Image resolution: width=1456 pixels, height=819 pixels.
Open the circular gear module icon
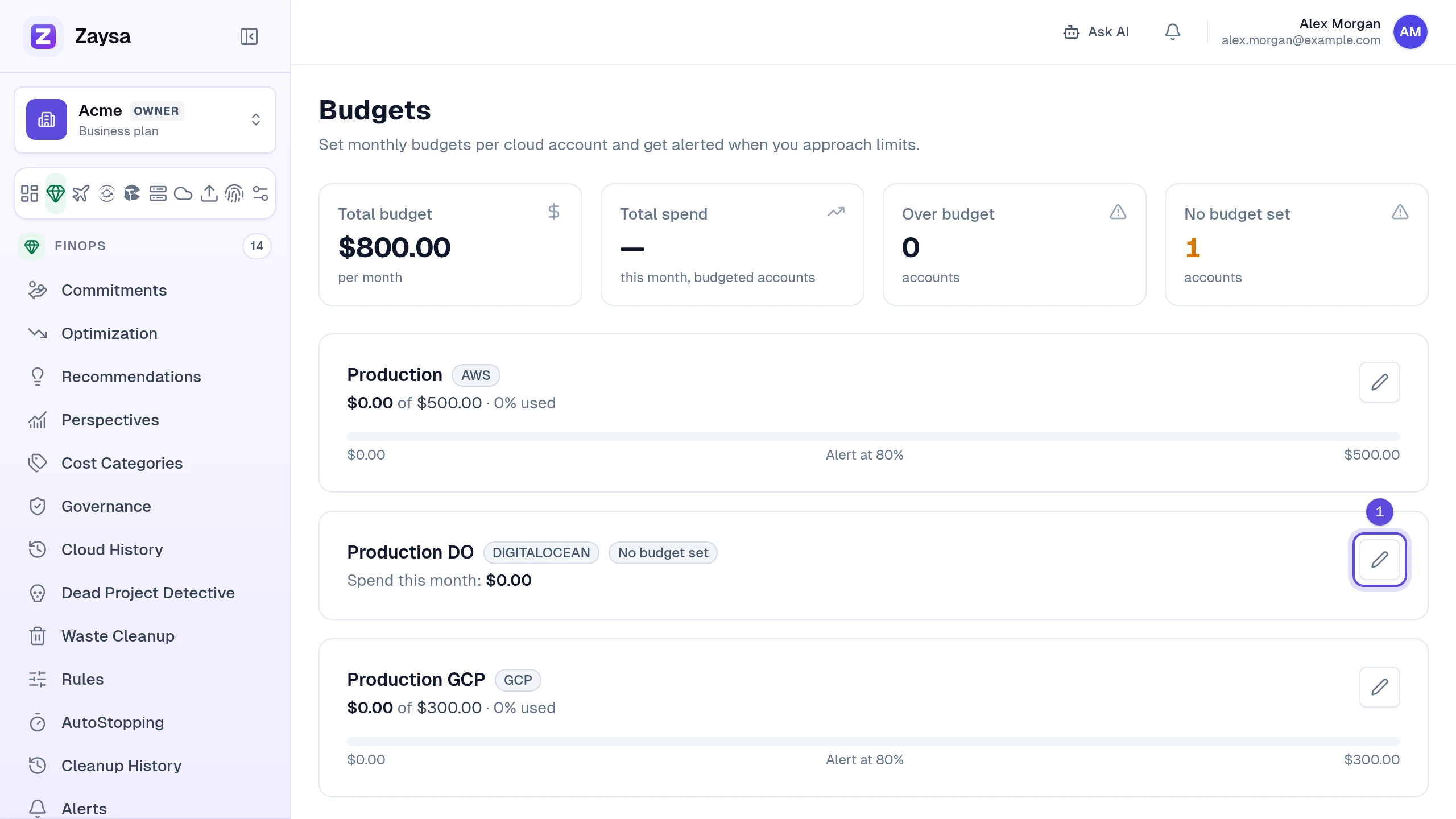click(x=106, y=193)
